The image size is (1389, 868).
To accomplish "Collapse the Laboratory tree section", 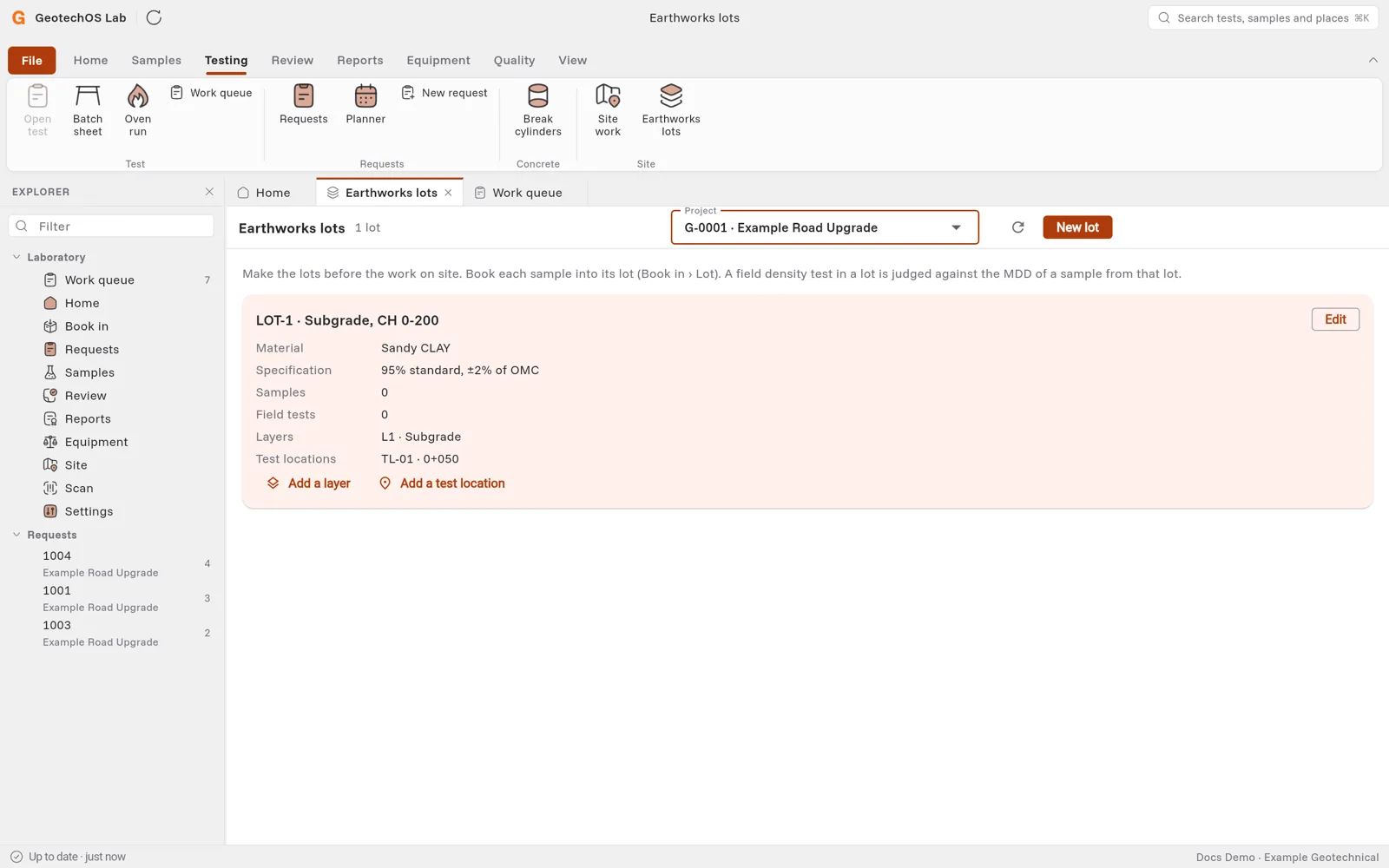I will click(16, 257).
